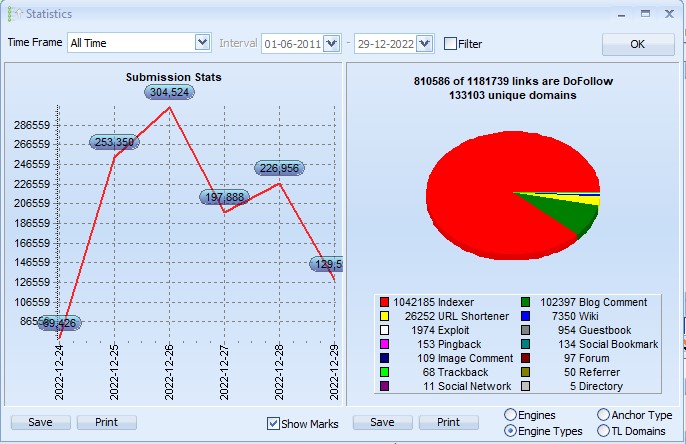
Task: Click the blue Wiki legend swatch
Action: (525, 316)
